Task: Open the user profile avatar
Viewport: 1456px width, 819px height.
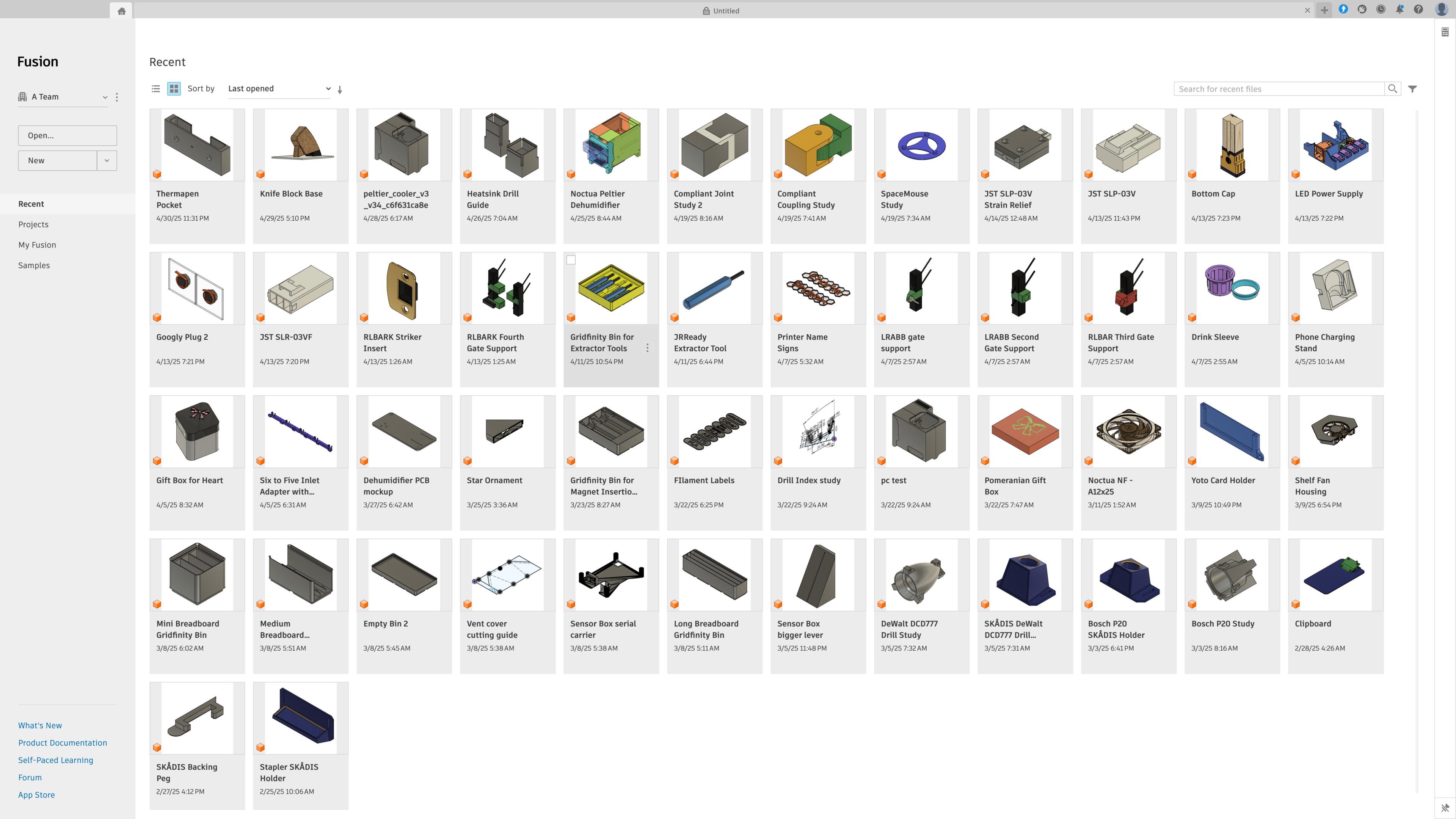Action: 1441,9
